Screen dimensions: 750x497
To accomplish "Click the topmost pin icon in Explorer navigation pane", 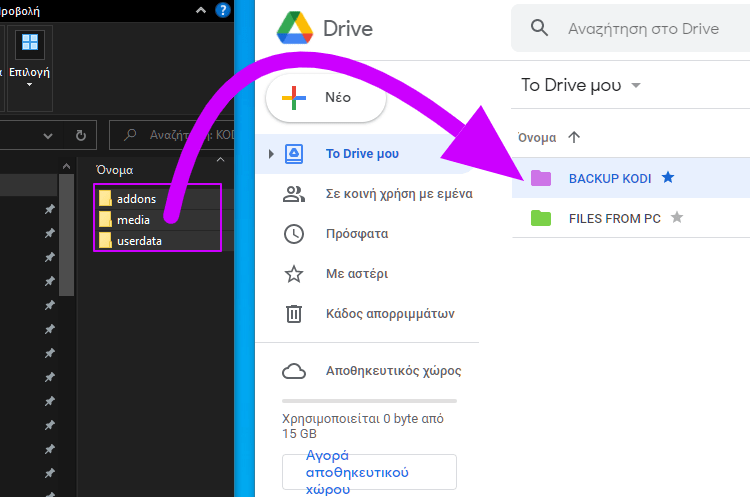I will (x=50, y=210).
